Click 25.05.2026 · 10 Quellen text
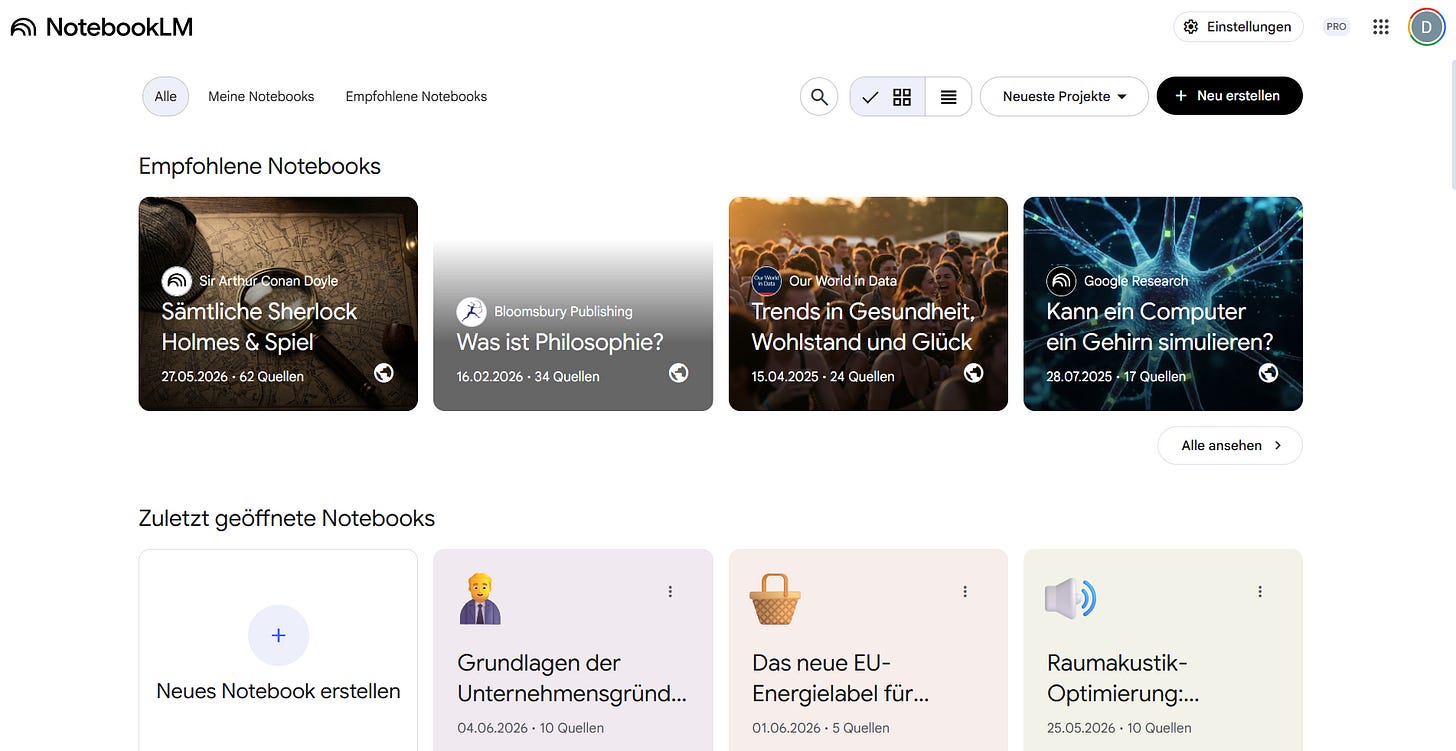This screenshot has height=751, width=1456. click(x=1119, y=728)
